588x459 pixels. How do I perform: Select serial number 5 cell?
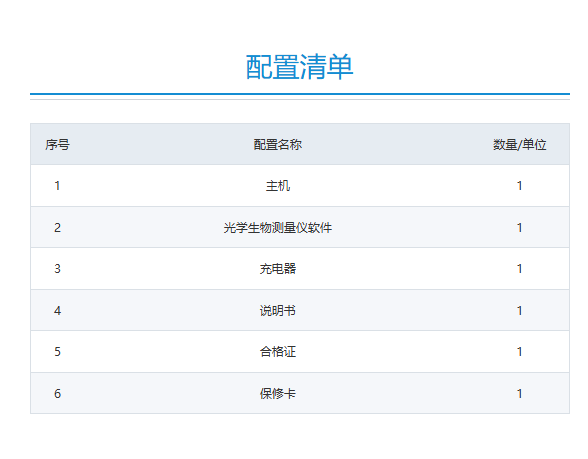click(57, 352)
